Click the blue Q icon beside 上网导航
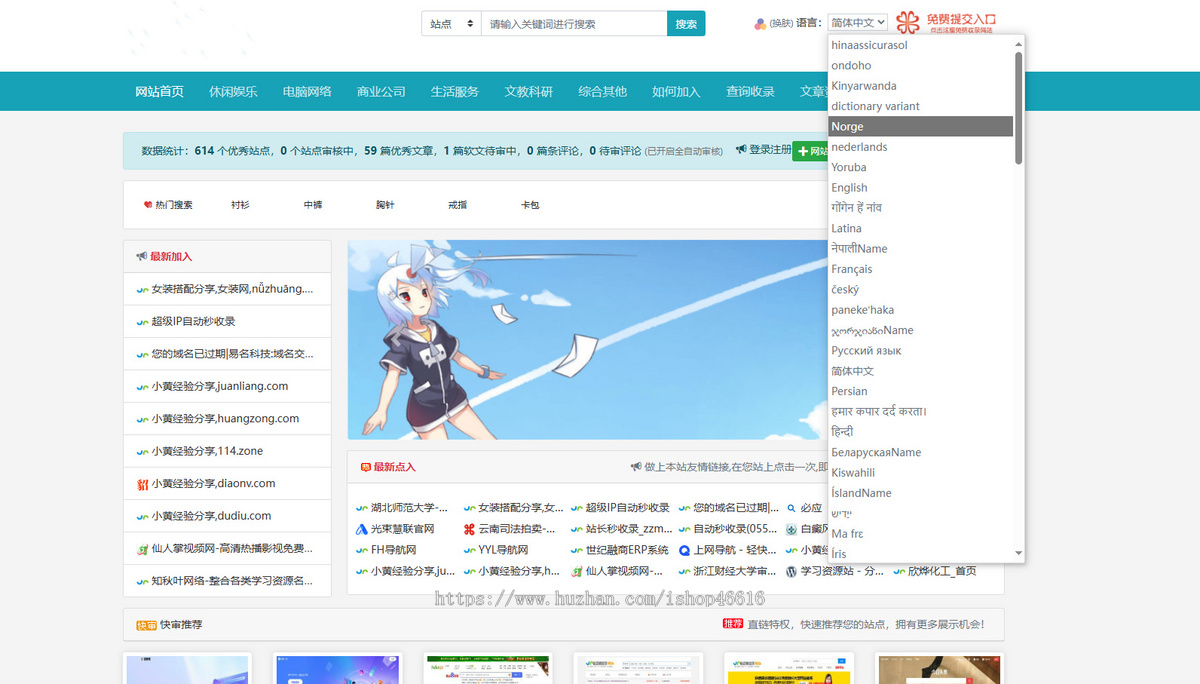1200x684 pixels. click(x=685, y=550)
